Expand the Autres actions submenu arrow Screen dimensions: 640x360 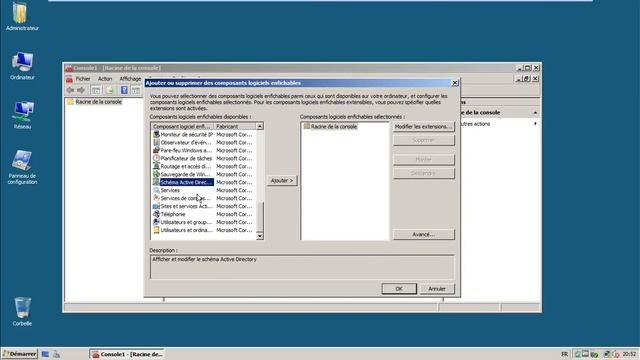[x=535, y=124]
